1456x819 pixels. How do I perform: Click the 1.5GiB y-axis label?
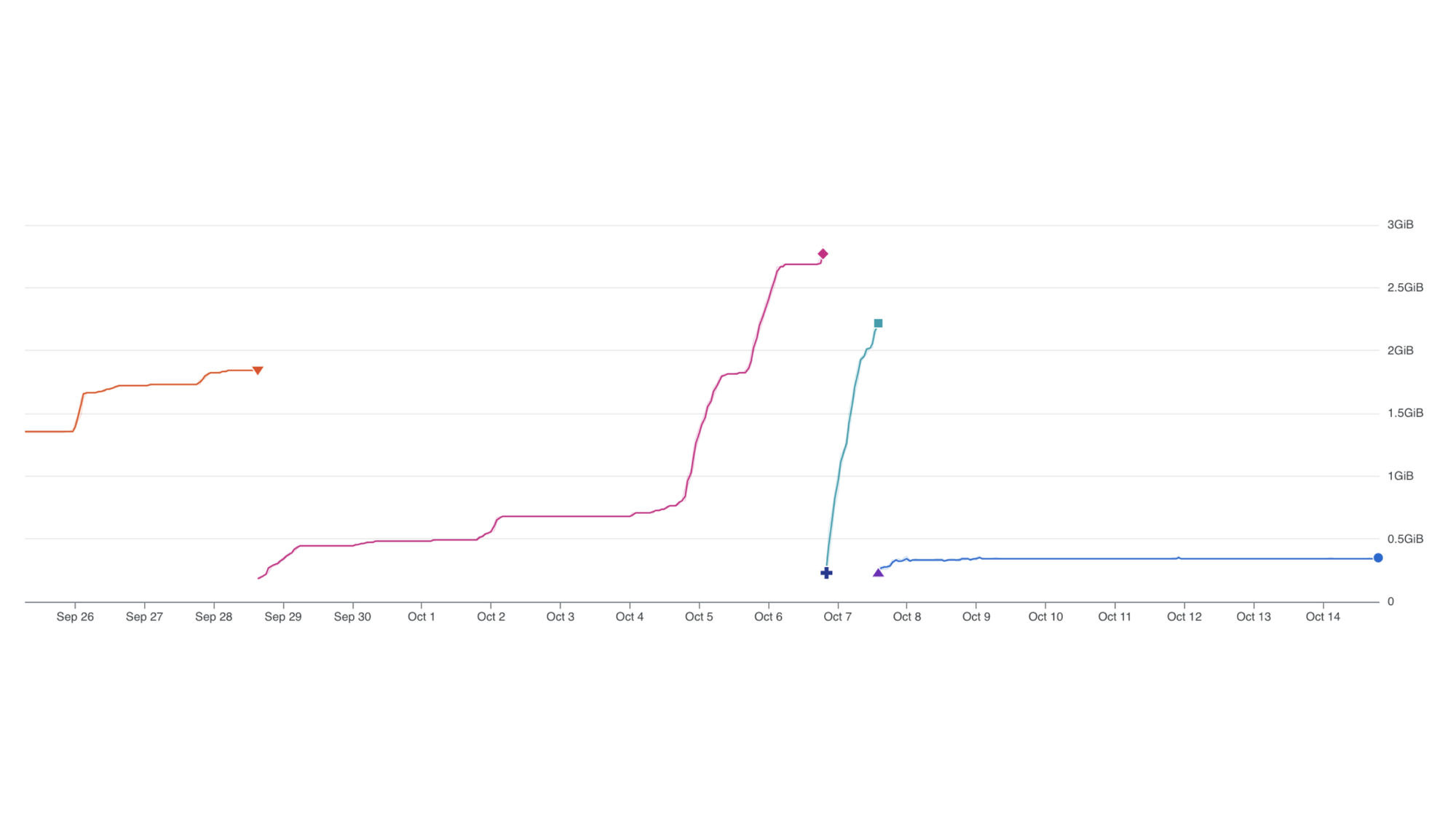click(1405, 413)
